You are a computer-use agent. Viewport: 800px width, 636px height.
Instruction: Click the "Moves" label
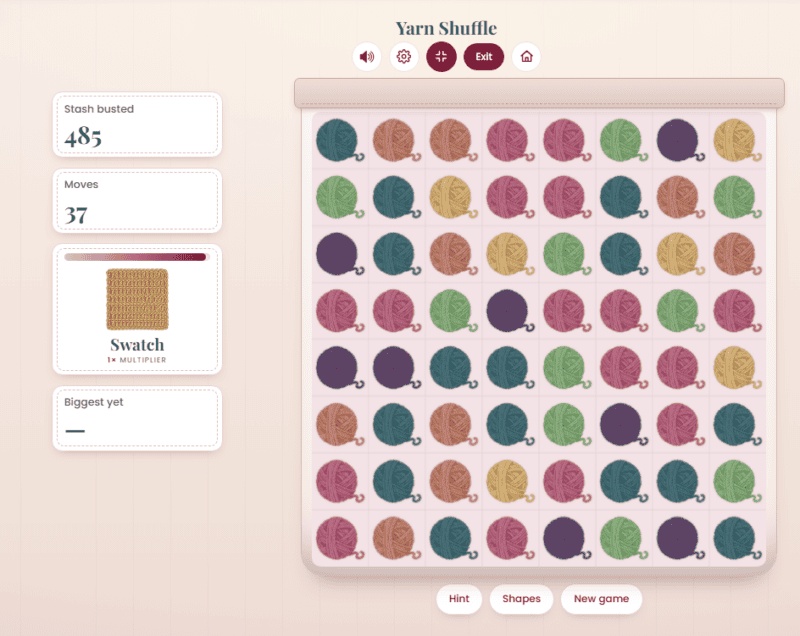point(81,184)
